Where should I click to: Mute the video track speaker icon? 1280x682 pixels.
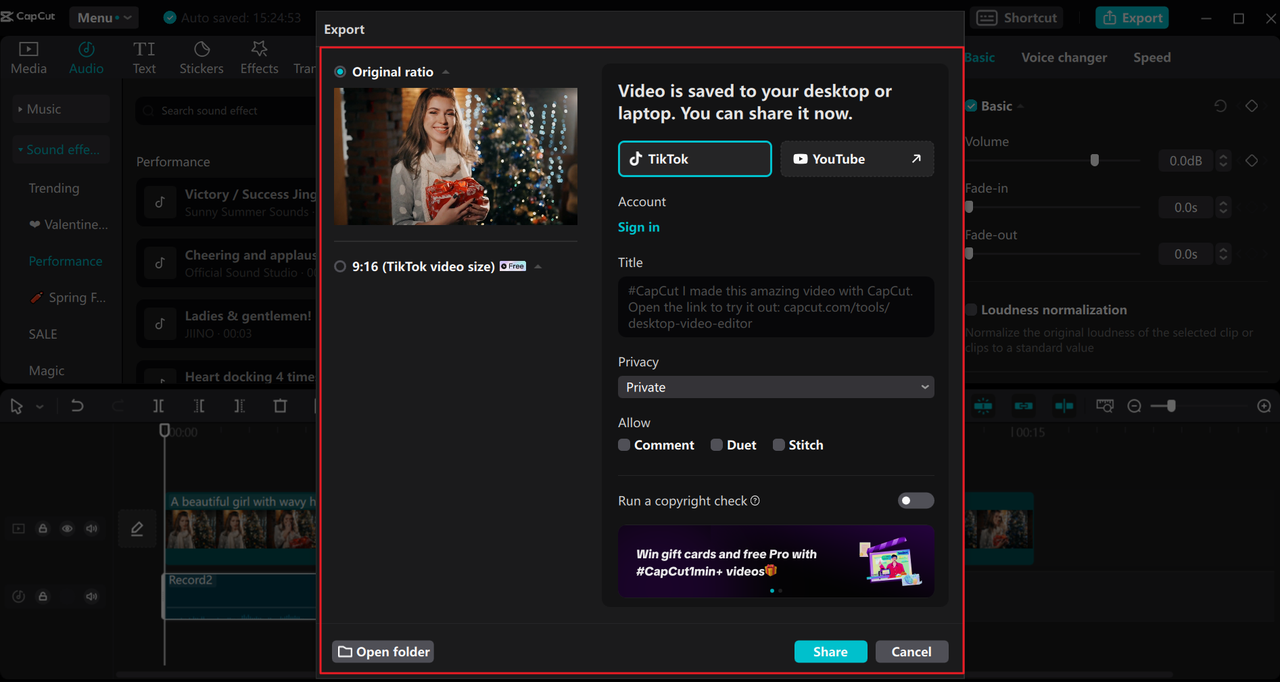[x=92, y=528]
